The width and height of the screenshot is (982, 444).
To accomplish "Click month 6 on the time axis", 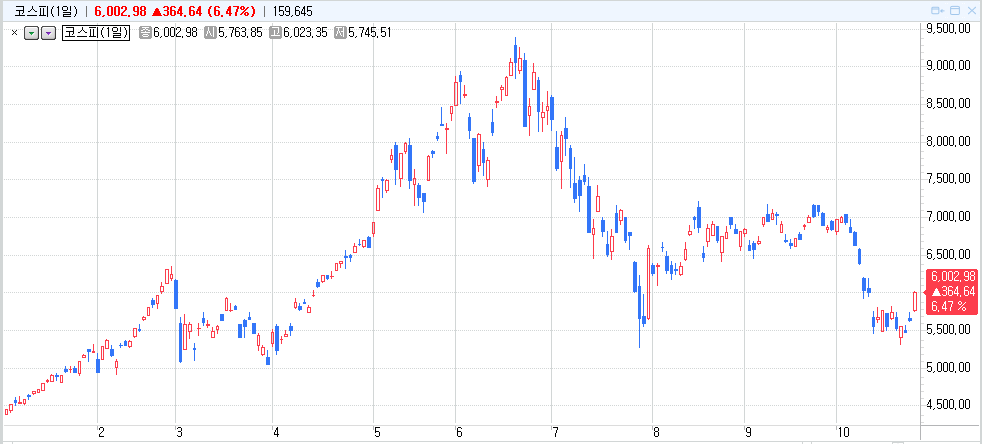I will pos(459,432).
